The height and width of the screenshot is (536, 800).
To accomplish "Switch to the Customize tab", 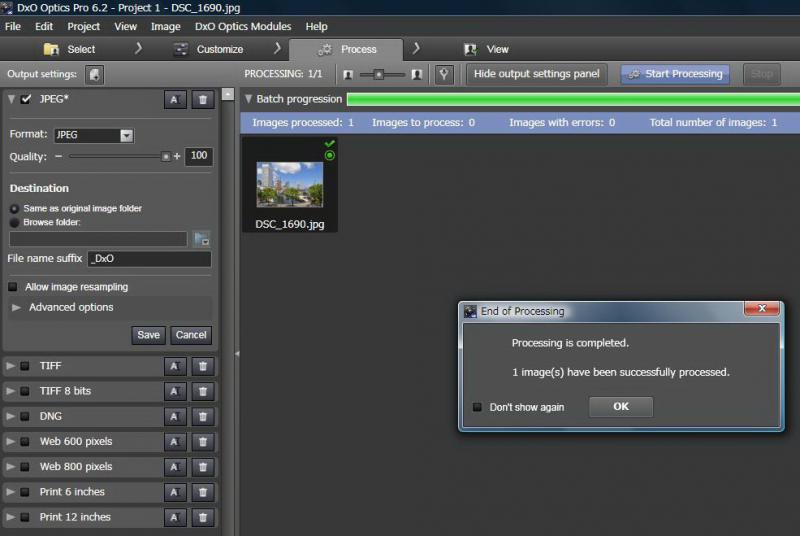I will (x=209, y=49).
